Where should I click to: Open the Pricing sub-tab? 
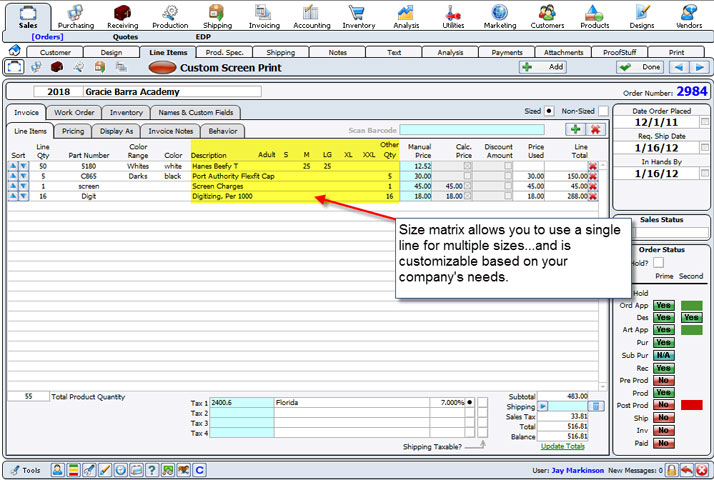pos(73,131)
